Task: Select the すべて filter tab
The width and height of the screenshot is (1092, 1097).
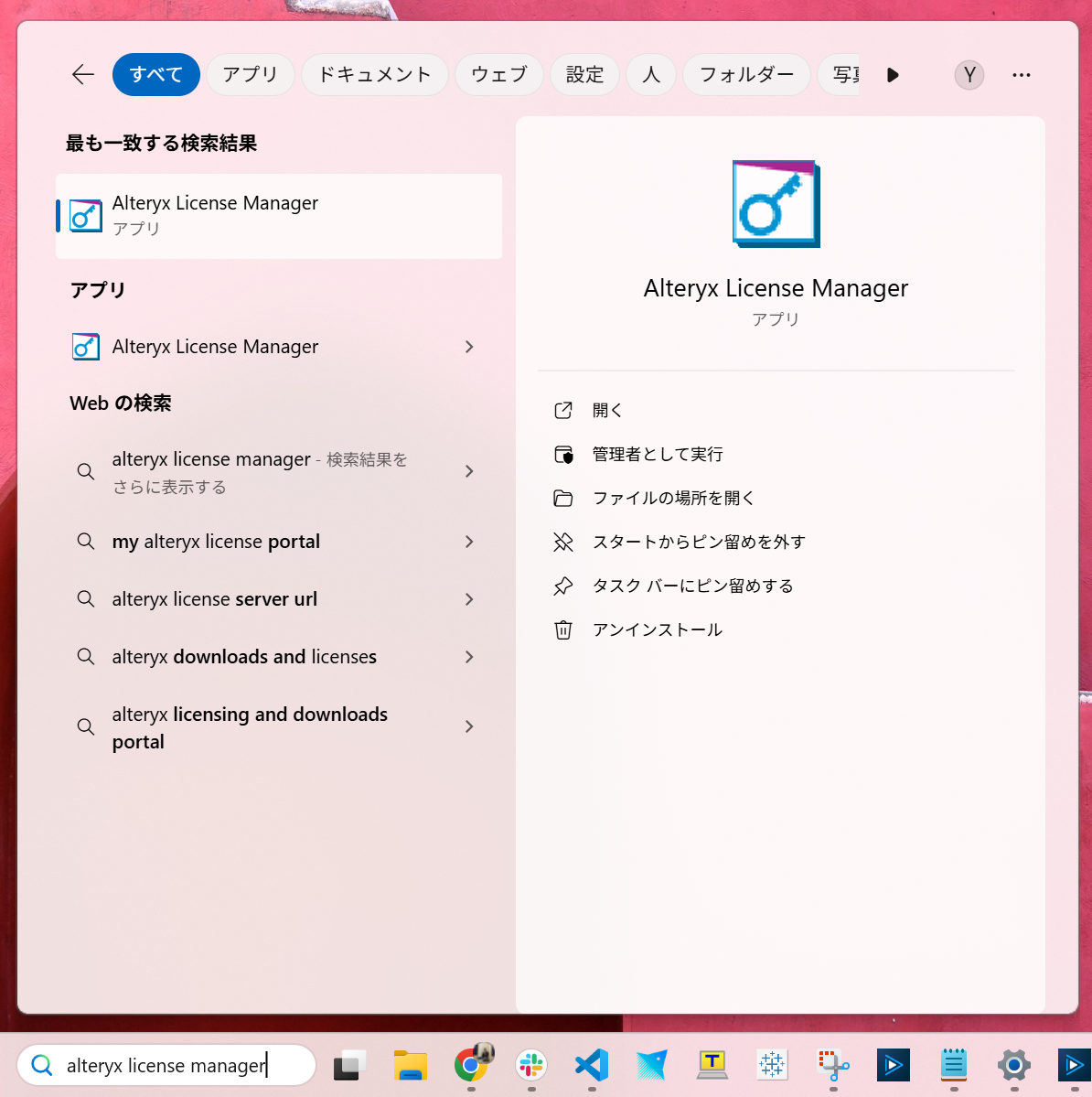Action: [156, 74]
